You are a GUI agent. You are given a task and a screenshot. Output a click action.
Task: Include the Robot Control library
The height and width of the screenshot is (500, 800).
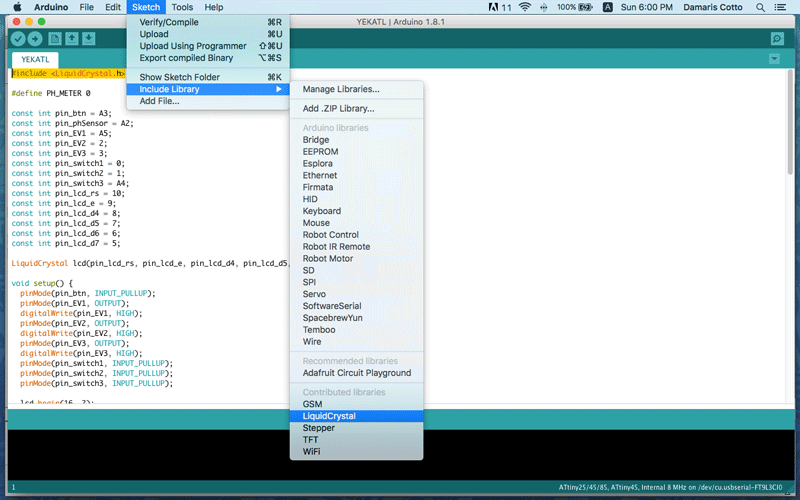pos(356,235)
